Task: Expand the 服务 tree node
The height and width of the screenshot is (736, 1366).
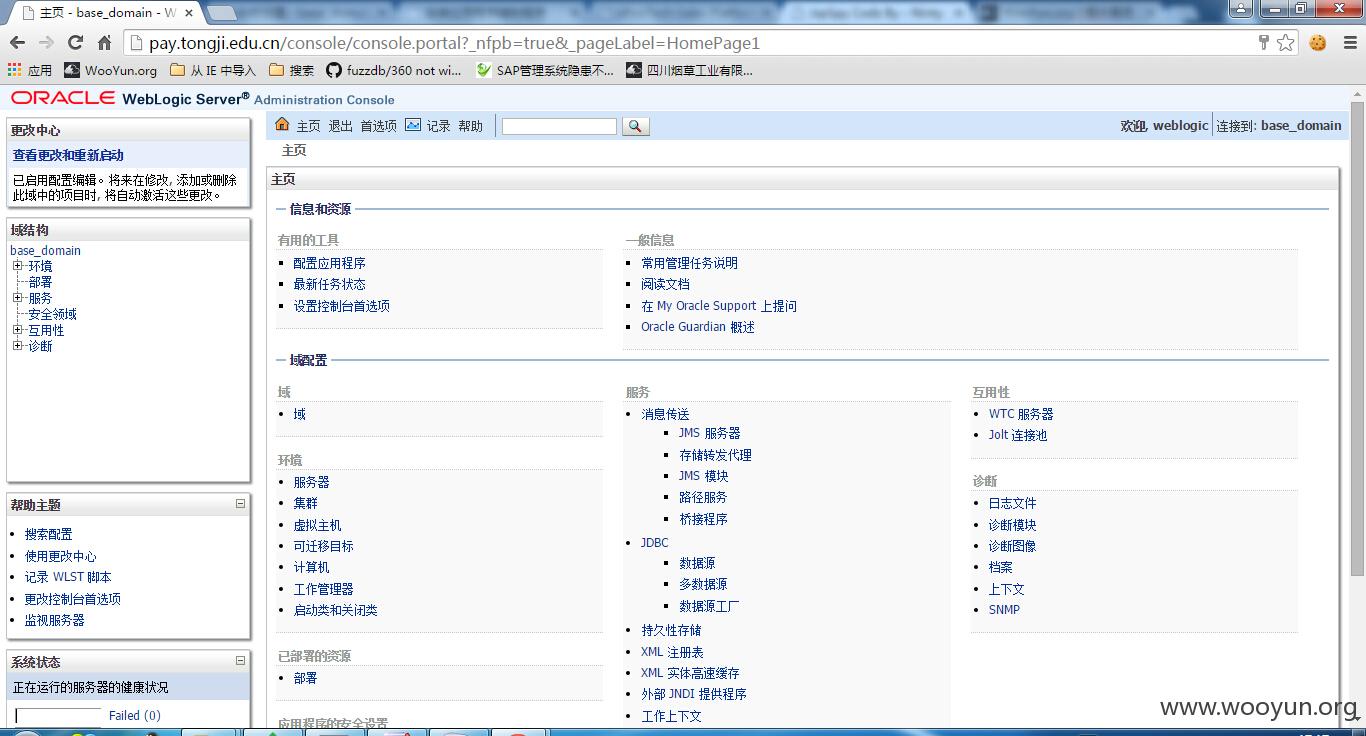Action: click(17, 298)
